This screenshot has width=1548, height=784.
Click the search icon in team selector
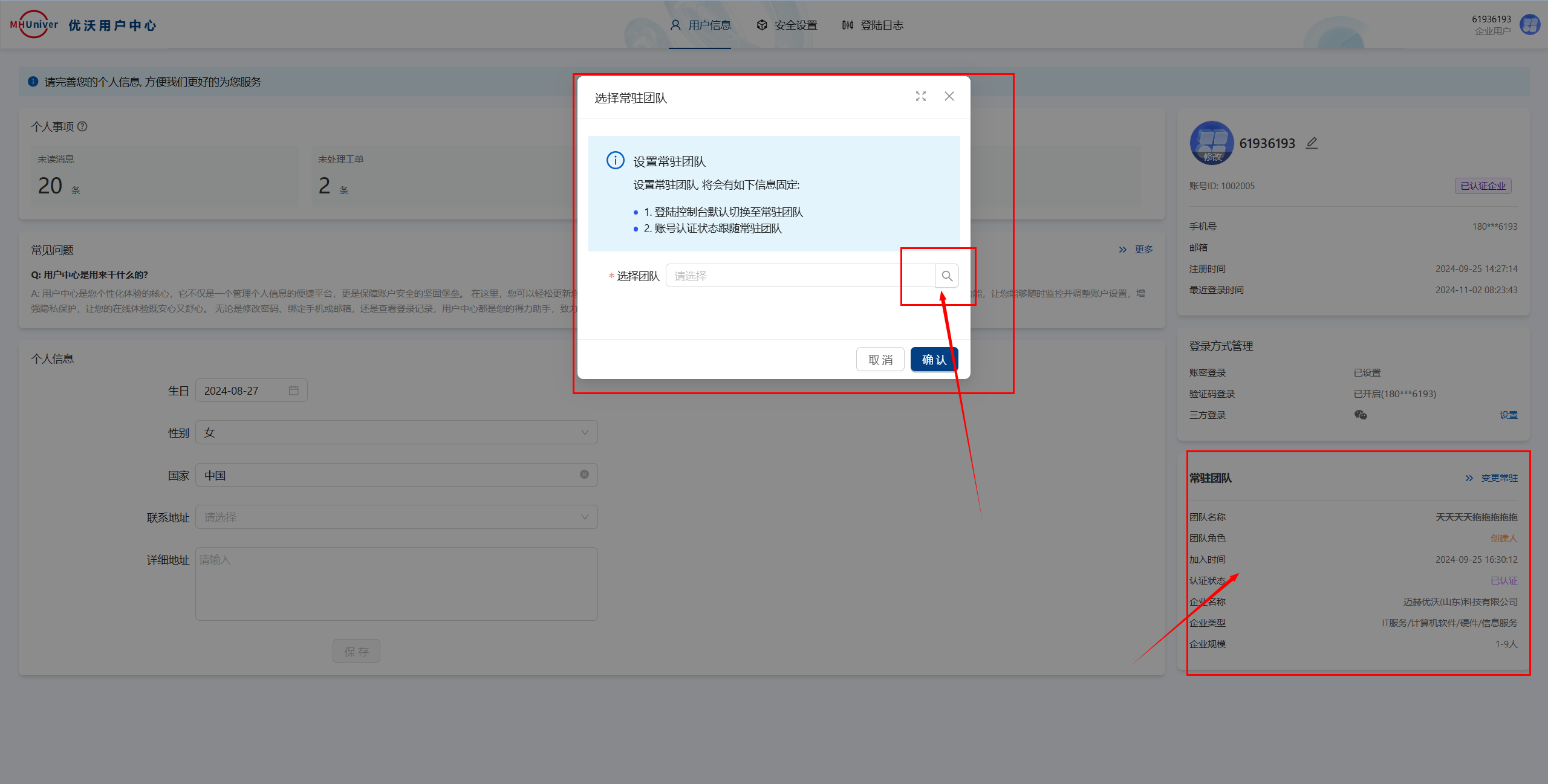(947, 276)
